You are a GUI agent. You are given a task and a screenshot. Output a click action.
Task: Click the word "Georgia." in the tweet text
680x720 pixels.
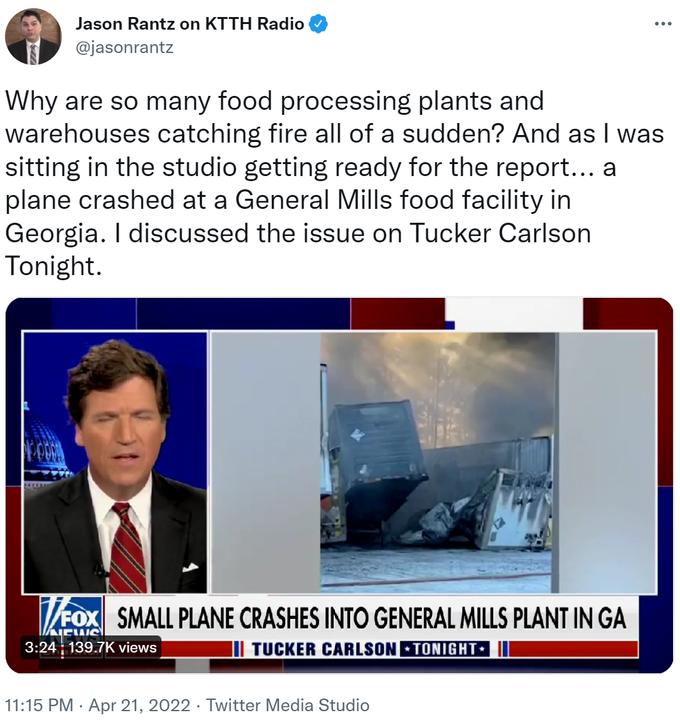pos(51,233)
